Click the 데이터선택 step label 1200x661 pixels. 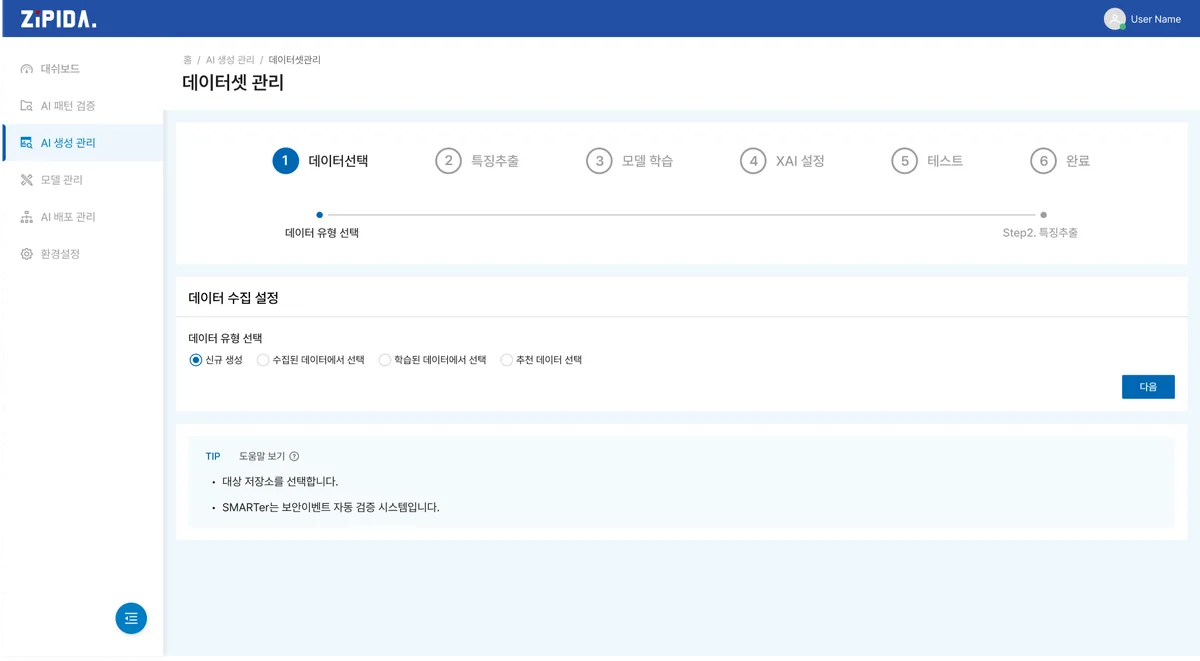click(x=338, y=161)
